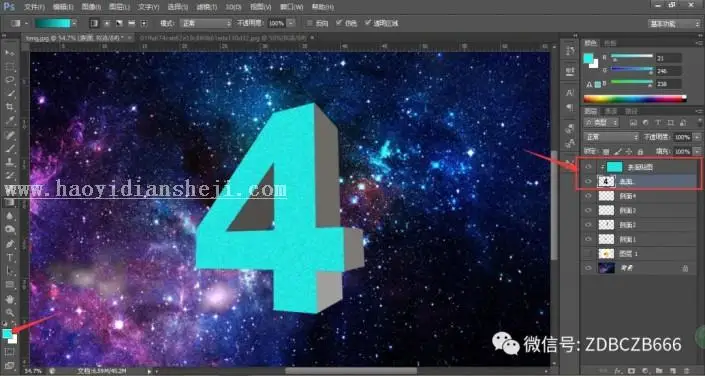Select the Clone Stamp tool

[9, 162]
